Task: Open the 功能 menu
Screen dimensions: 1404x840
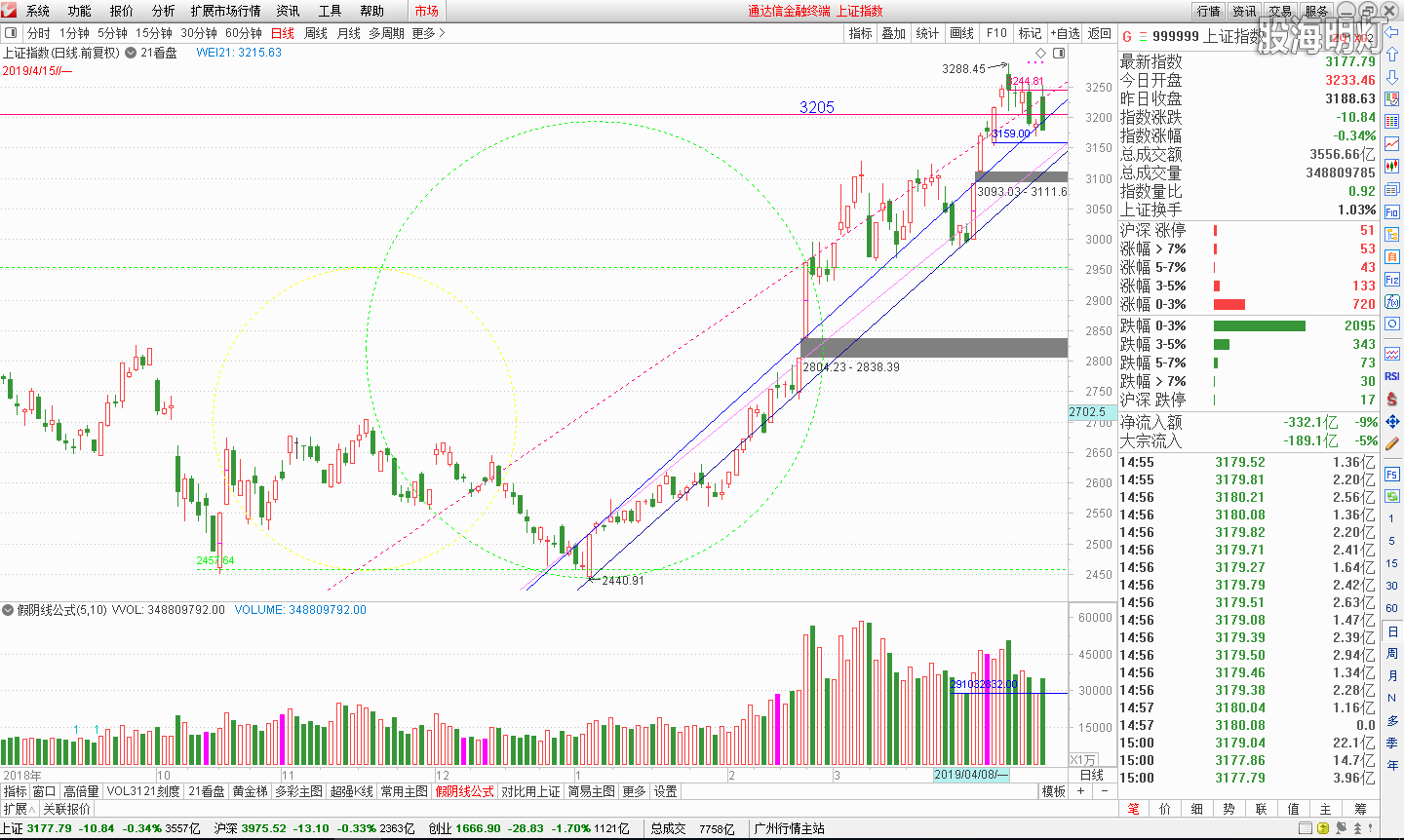Action: pos(80,11)
